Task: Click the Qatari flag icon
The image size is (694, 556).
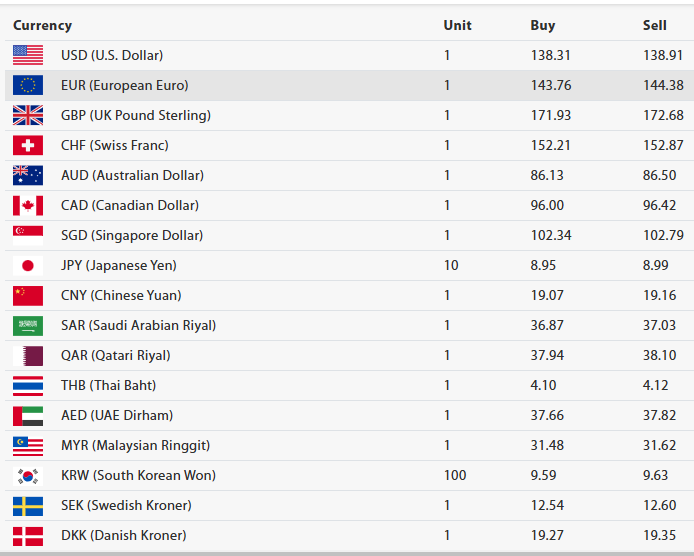Action: coord(28,355)
